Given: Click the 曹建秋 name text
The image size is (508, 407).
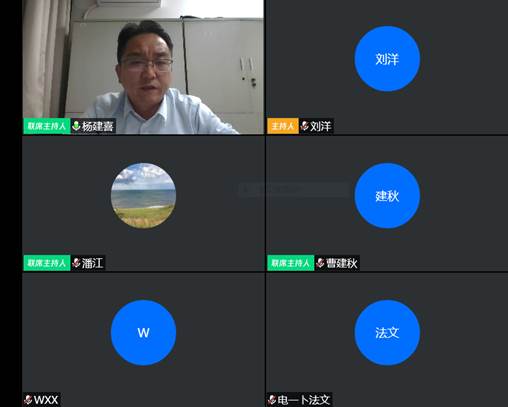Looking at the screenshot, I should [342, 263].
